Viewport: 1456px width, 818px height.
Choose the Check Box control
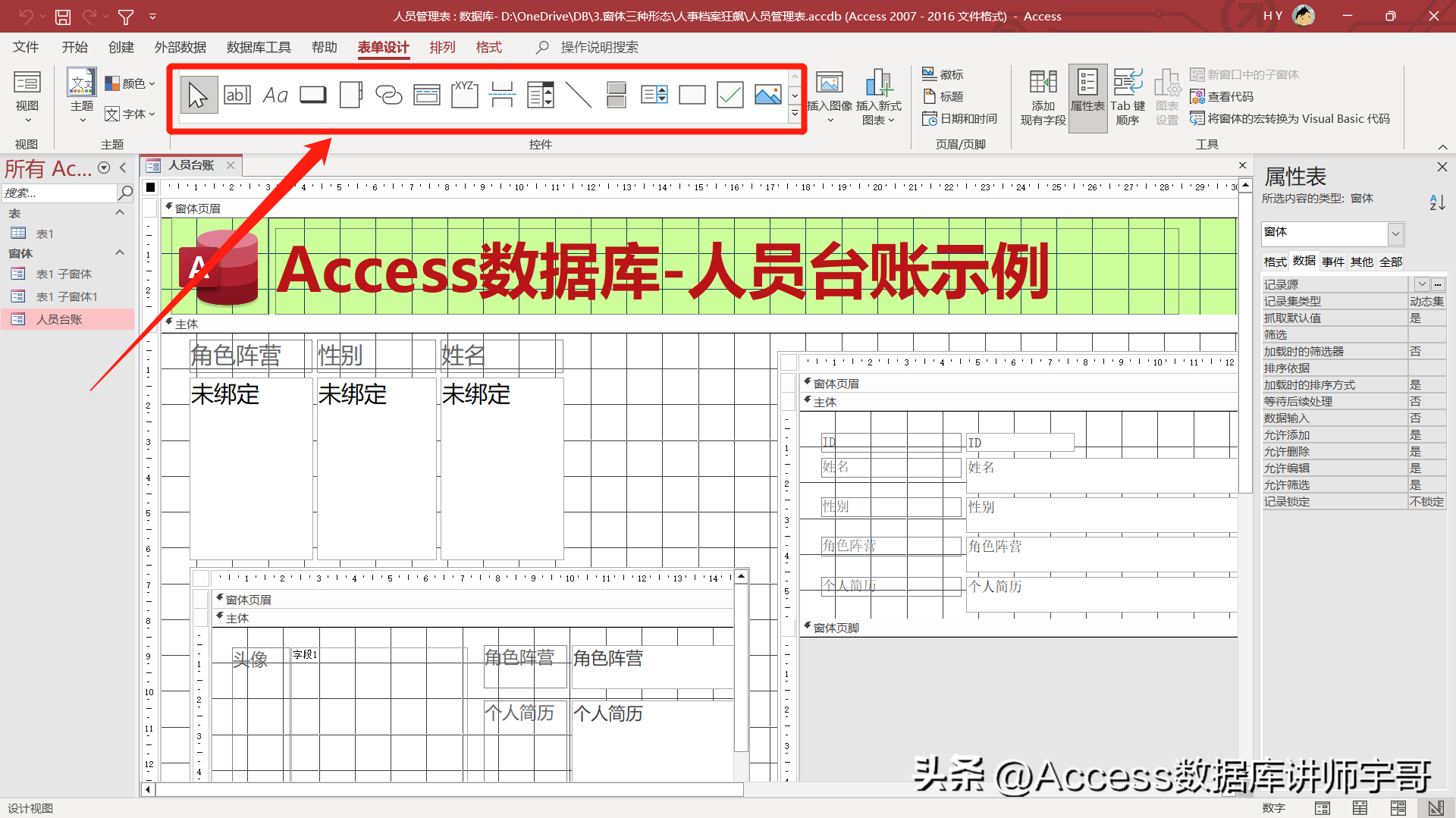pos(730,95)
